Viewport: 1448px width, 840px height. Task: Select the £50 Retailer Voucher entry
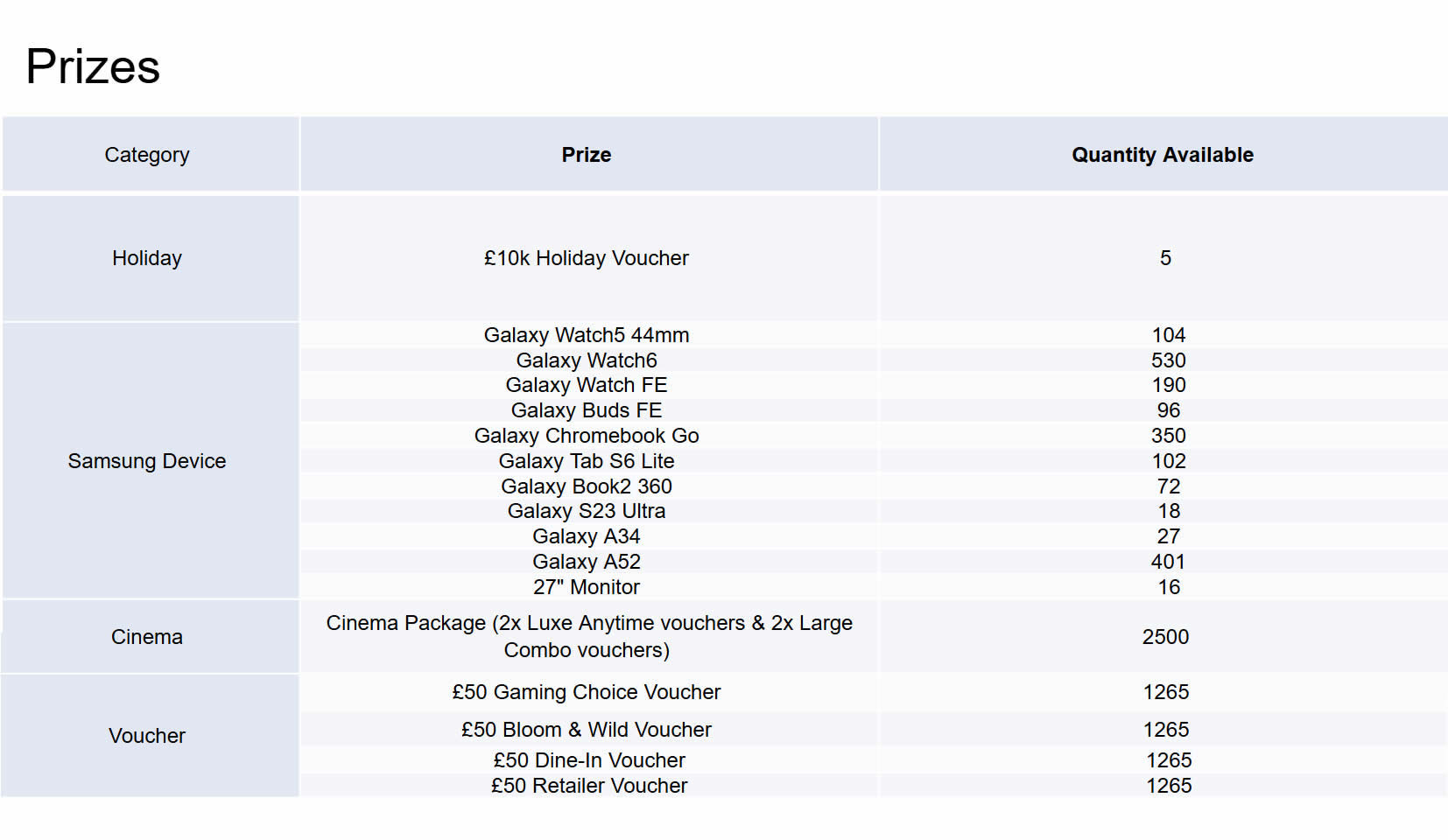coord(589,786)
